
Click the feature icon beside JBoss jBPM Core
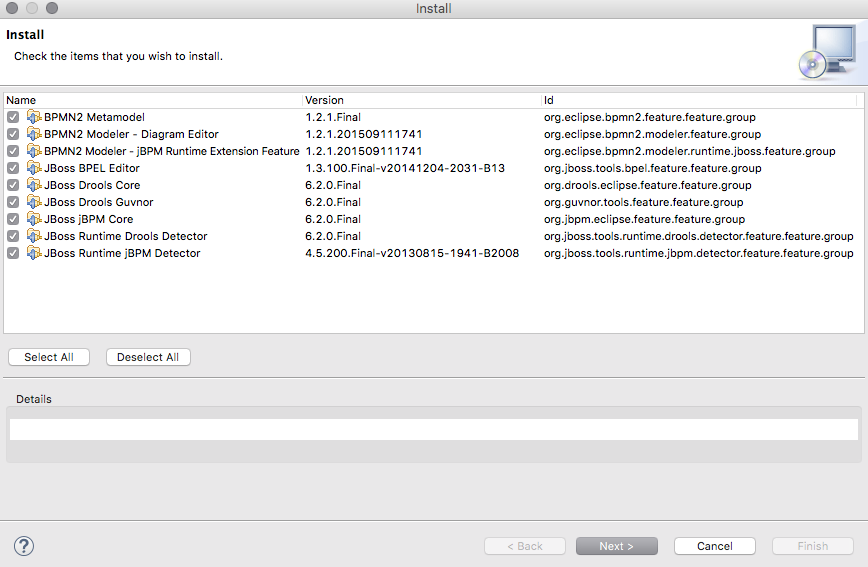[x=34, y=219]
